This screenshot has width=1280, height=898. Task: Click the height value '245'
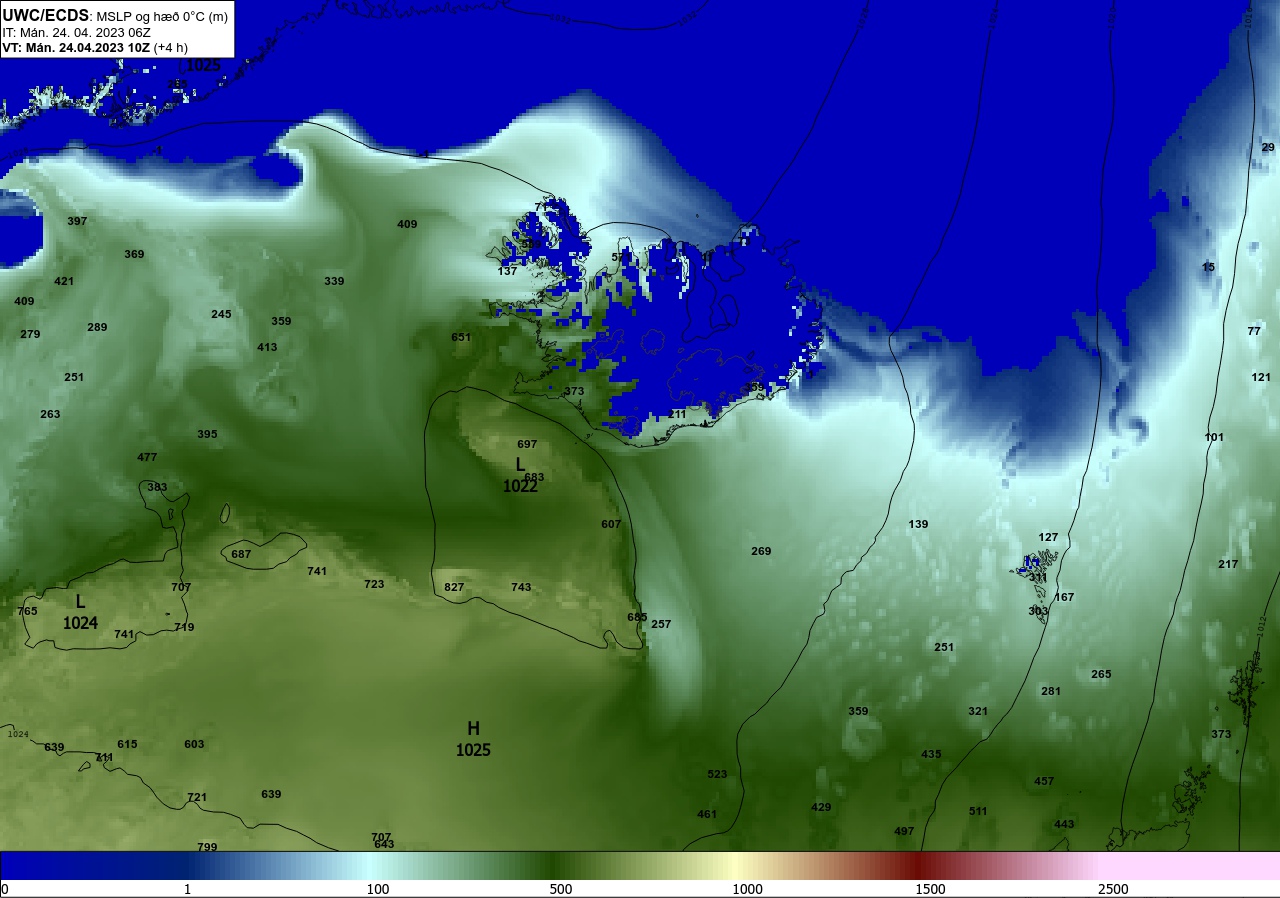[221, 314]
